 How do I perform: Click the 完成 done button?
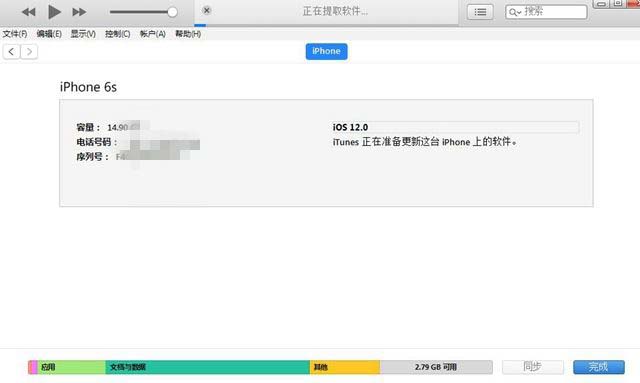[599, 367]
